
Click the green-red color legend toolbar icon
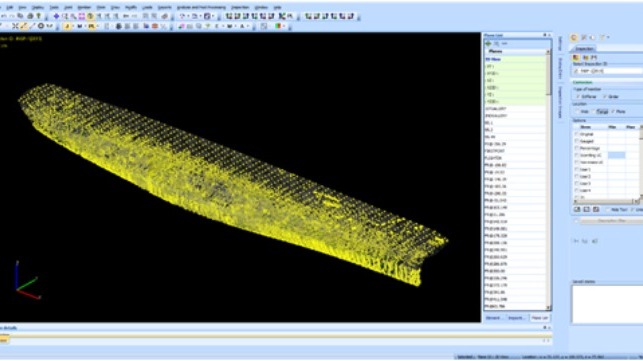278,26
